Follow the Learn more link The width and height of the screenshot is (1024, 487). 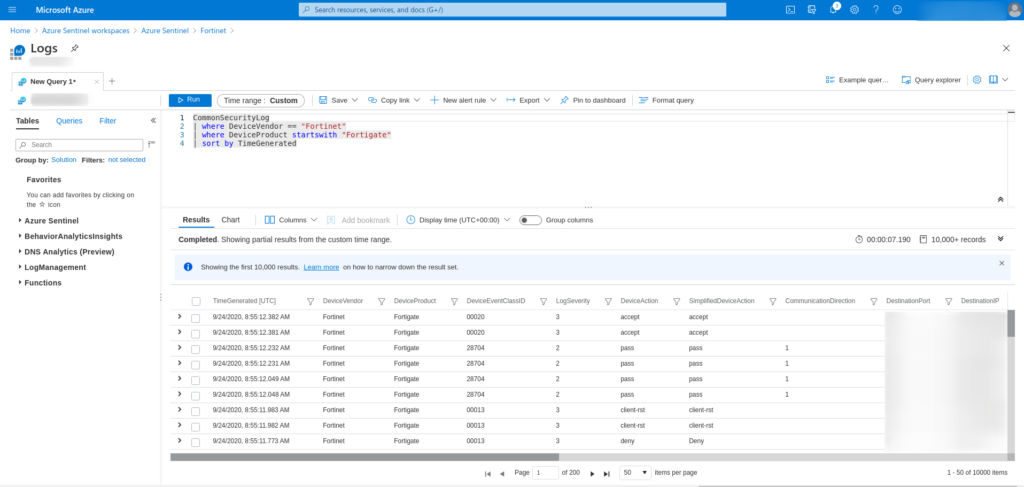321,267
